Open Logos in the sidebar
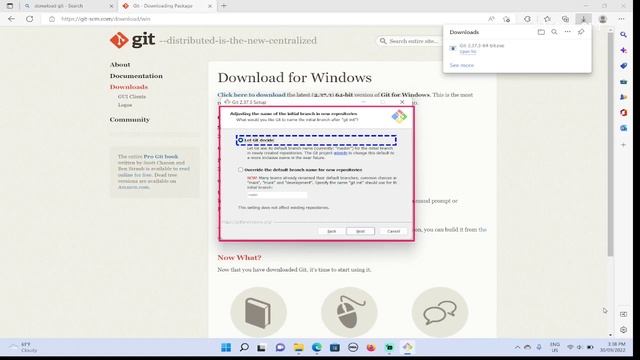Viewport: 640px width, 360px height. pyautogui.click(x=125, y=105)
